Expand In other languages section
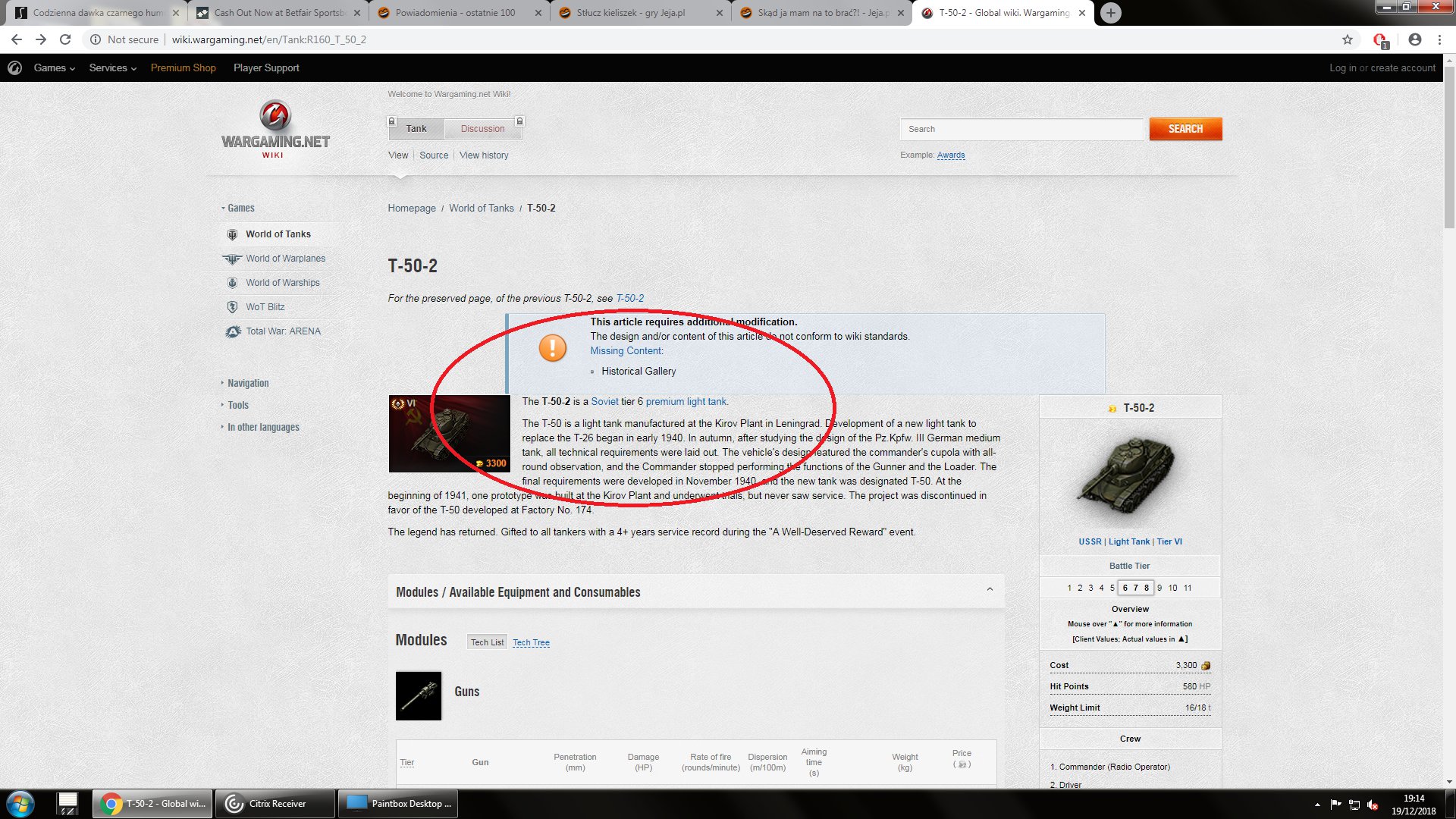The height and width of the screenshot is (819, 1456). [260, 427]
